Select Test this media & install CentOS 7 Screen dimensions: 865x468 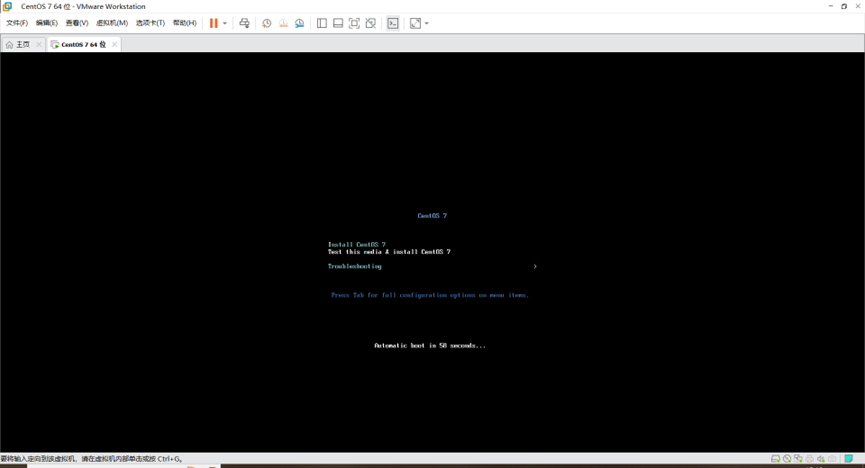(389, 252)
